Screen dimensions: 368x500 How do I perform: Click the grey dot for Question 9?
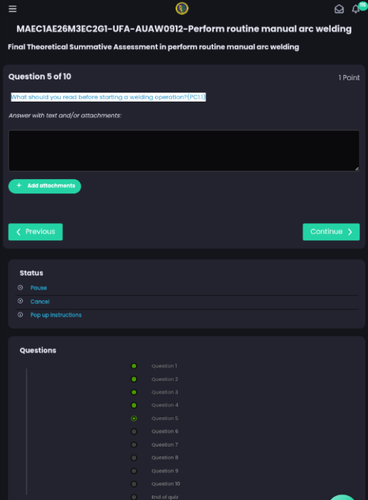tap(134, 471)
